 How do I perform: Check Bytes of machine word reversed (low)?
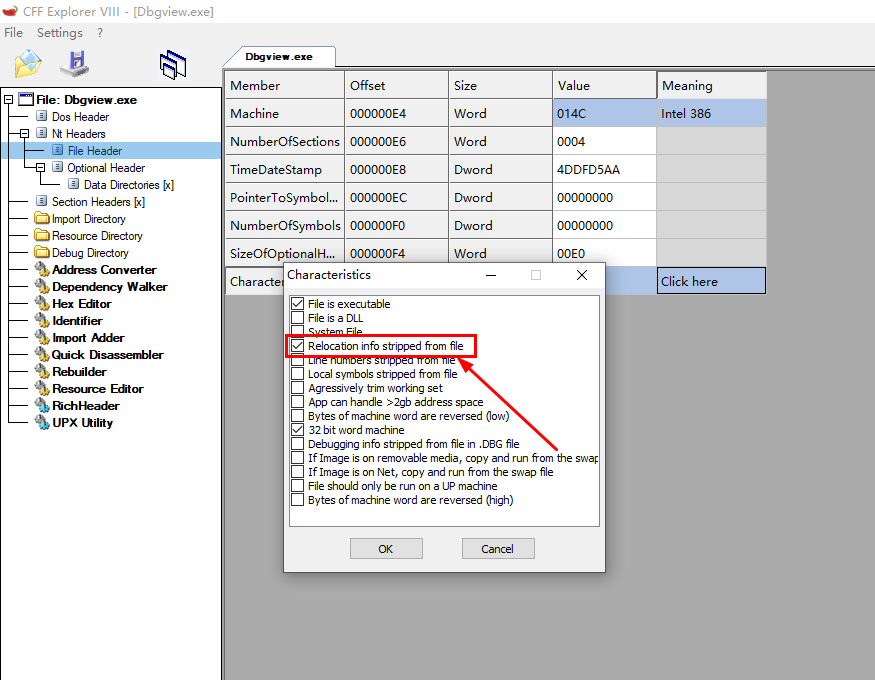(297, 416)
